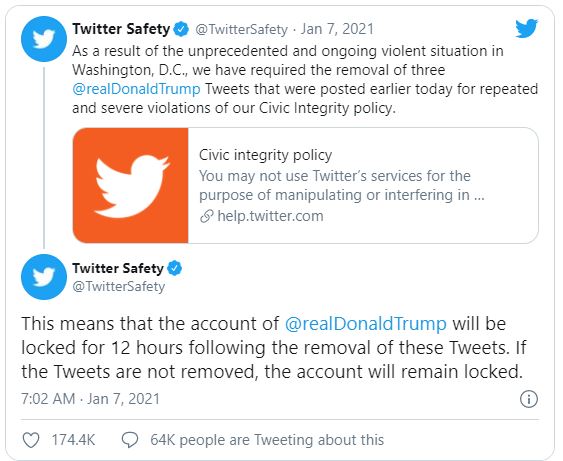The image size is (563, 461).
Task: Open the Jan 7, 2021 date on the first tweet
Action: click(x=337, y=29)
